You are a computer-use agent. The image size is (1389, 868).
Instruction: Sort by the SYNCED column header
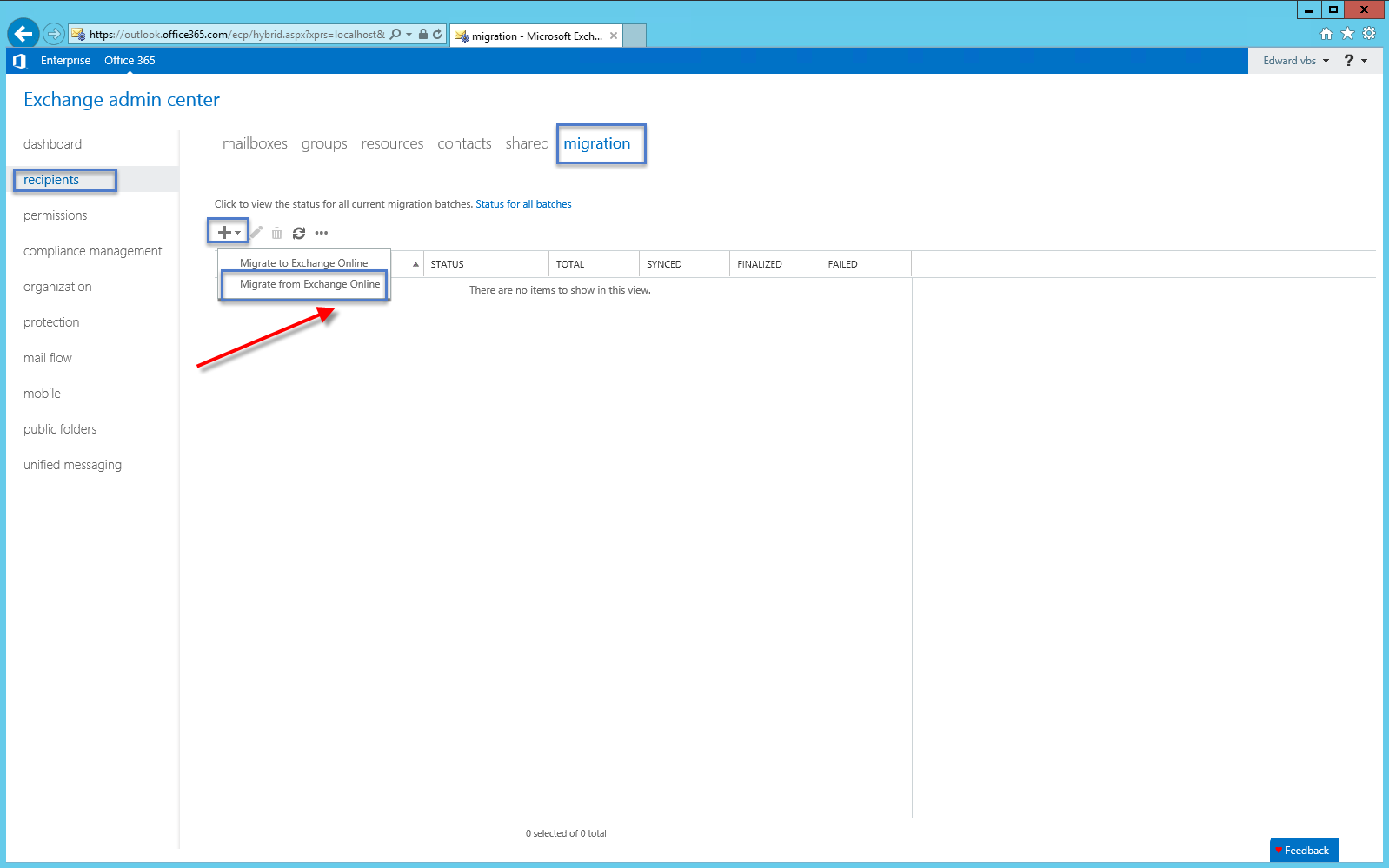coord(685,264)
